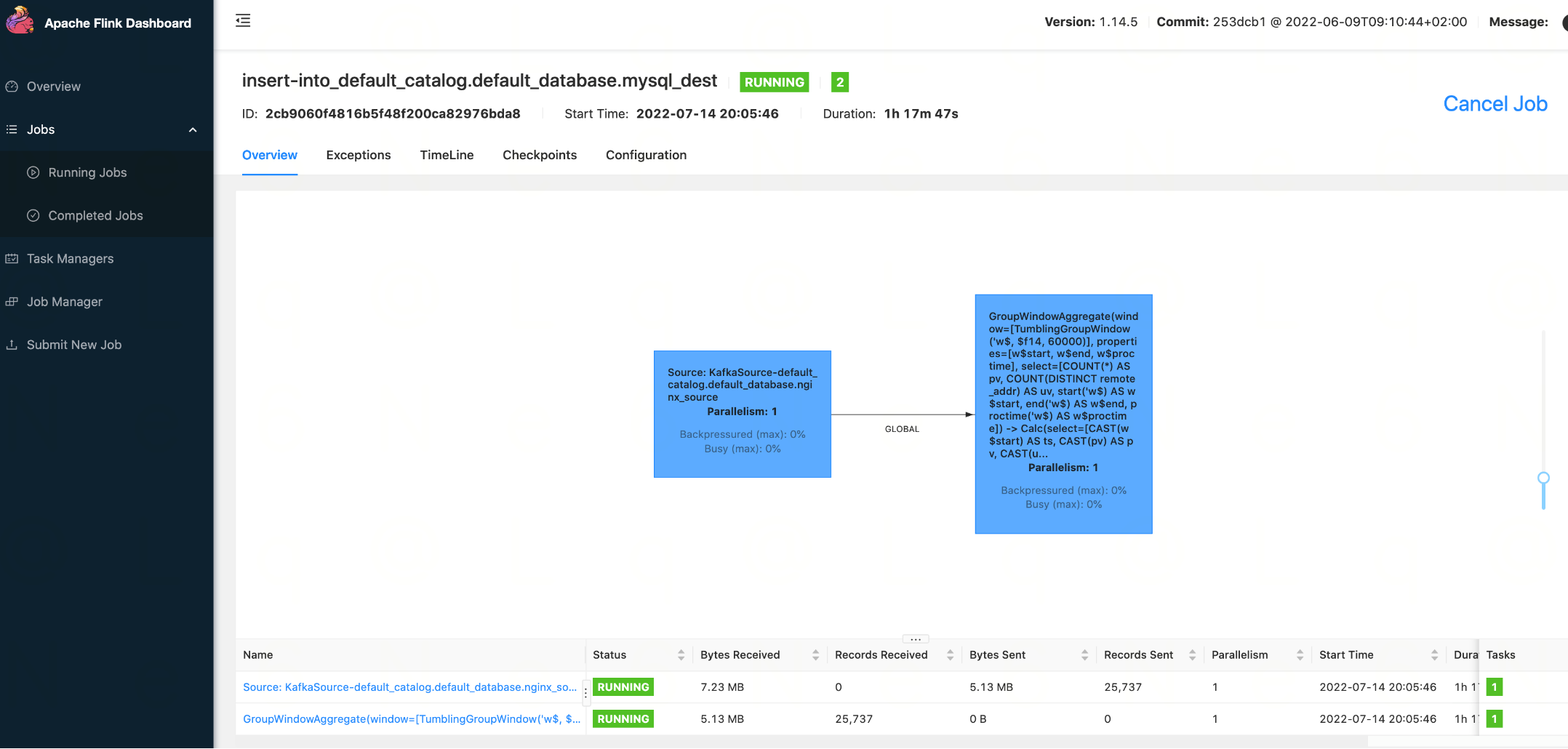Click the Apache Flink Dashboard title

click(118, 23)
